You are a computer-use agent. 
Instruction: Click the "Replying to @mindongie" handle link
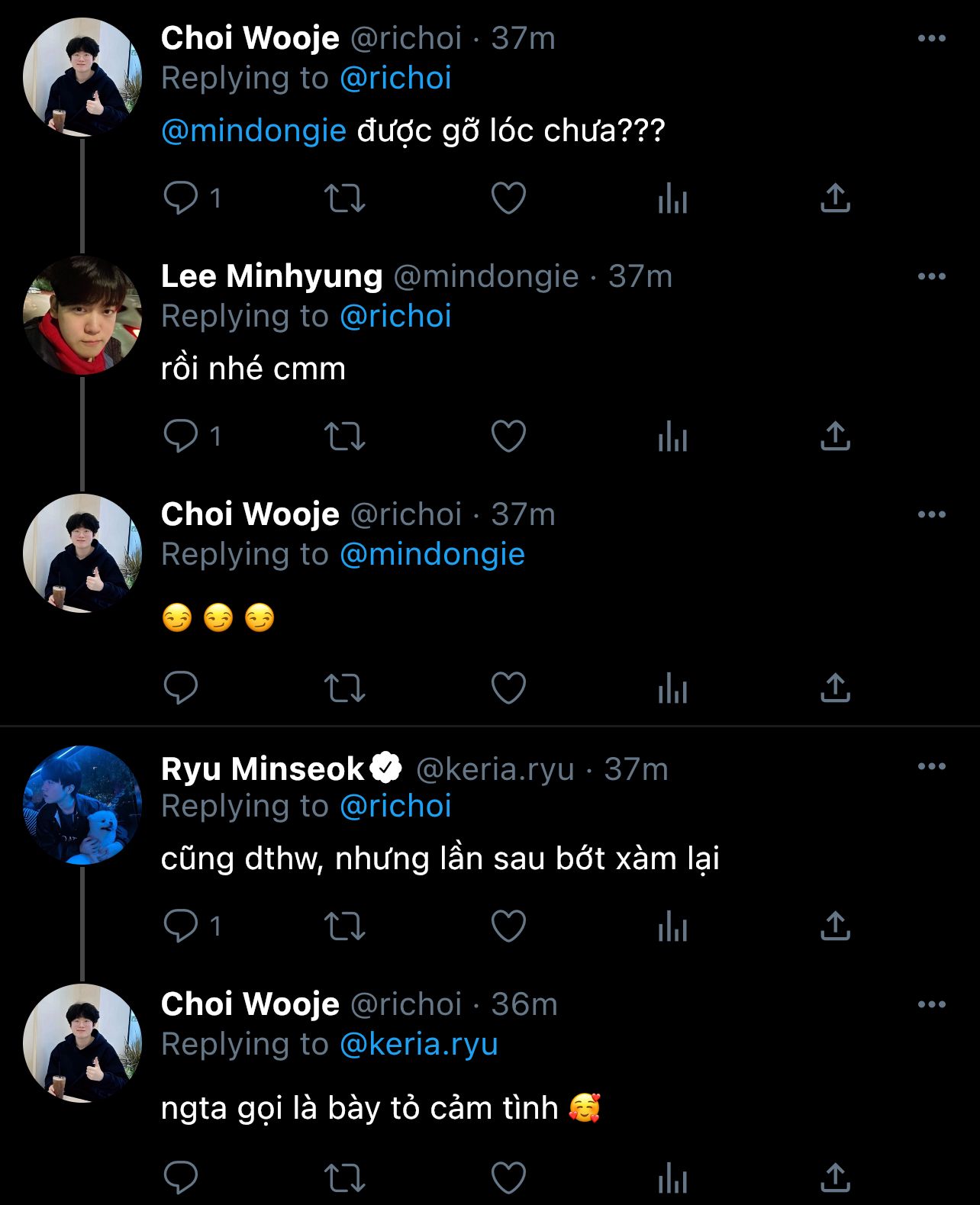[432, 554]
